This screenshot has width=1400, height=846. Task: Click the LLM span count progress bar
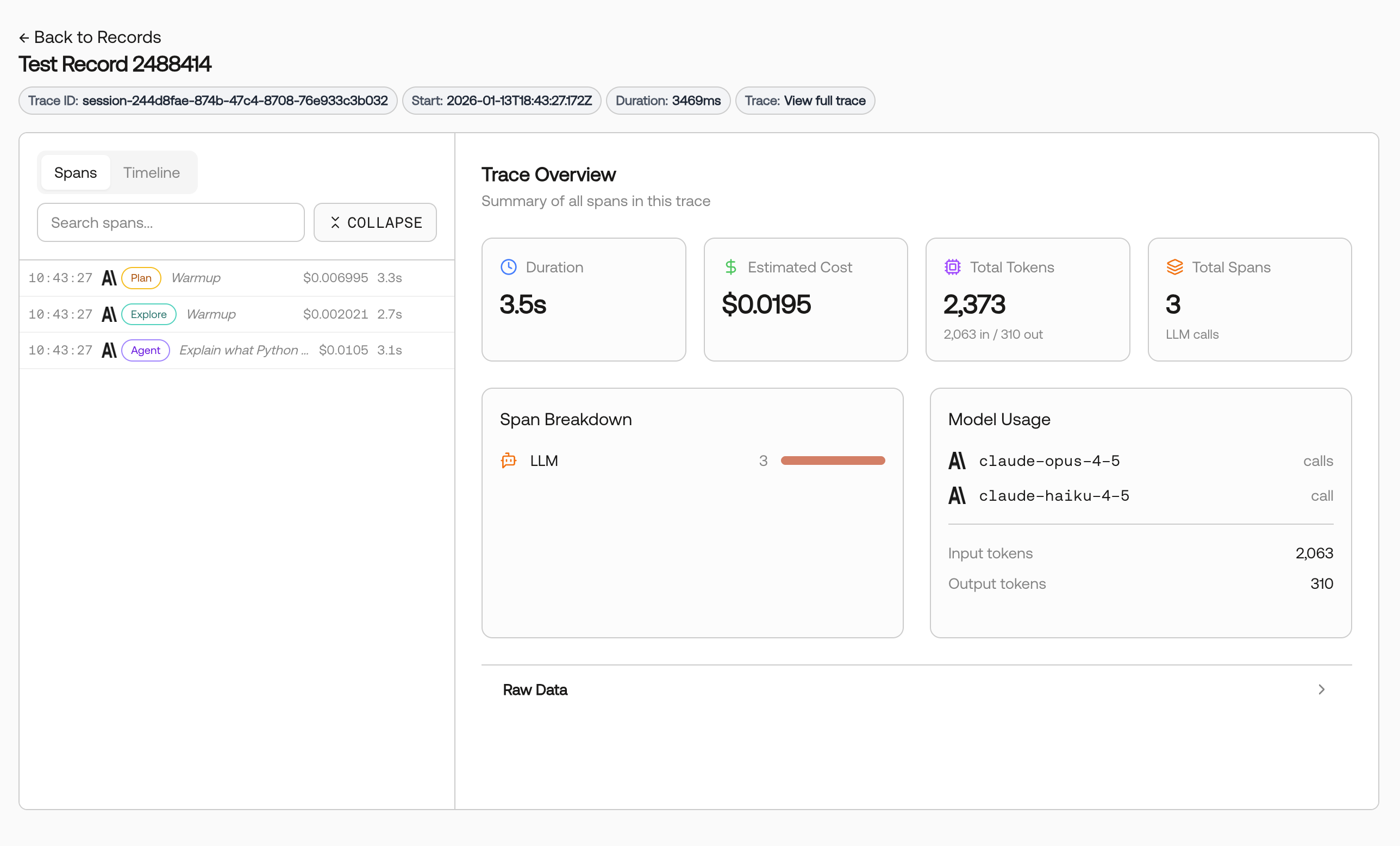(x=833, y=461)
